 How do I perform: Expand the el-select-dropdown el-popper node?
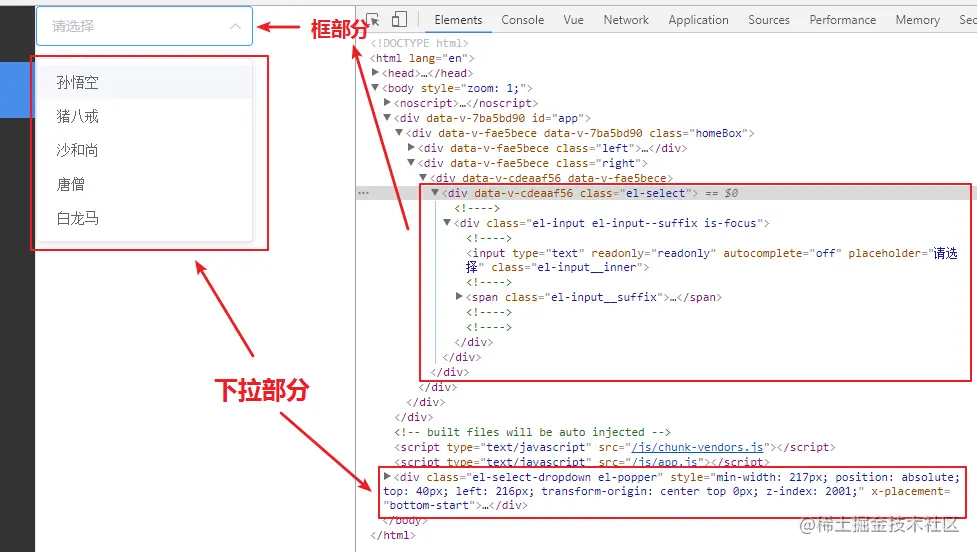tap(387, 476)
